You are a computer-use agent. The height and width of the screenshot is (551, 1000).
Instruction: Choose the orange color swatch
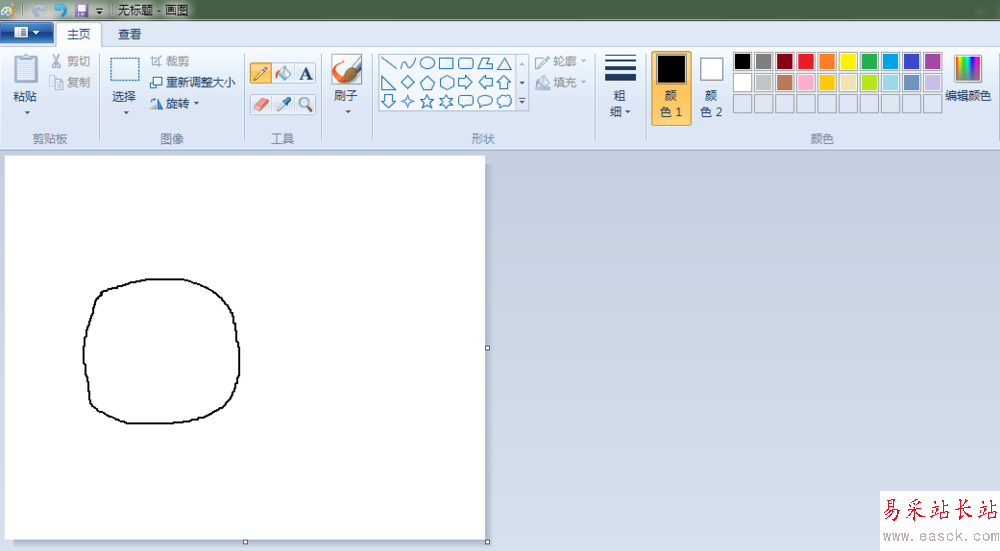(827, 61)
